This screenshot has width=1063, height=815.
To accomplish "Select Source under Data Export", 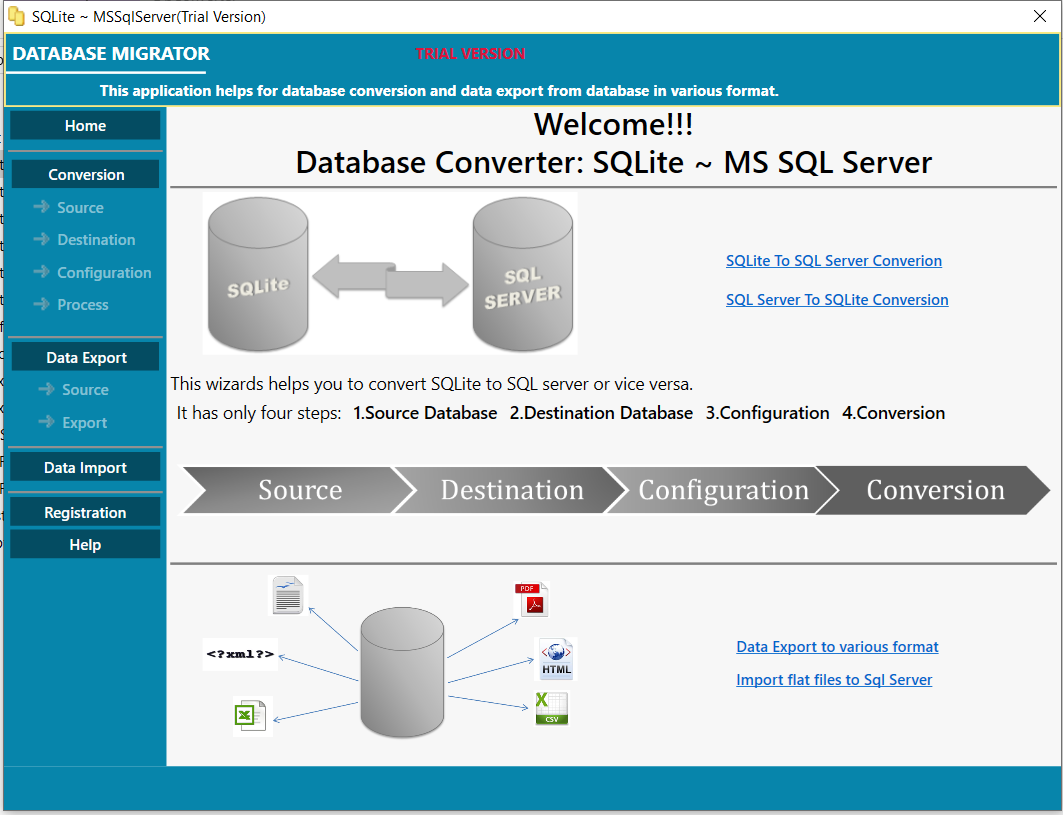I will [x=85, y=390].
